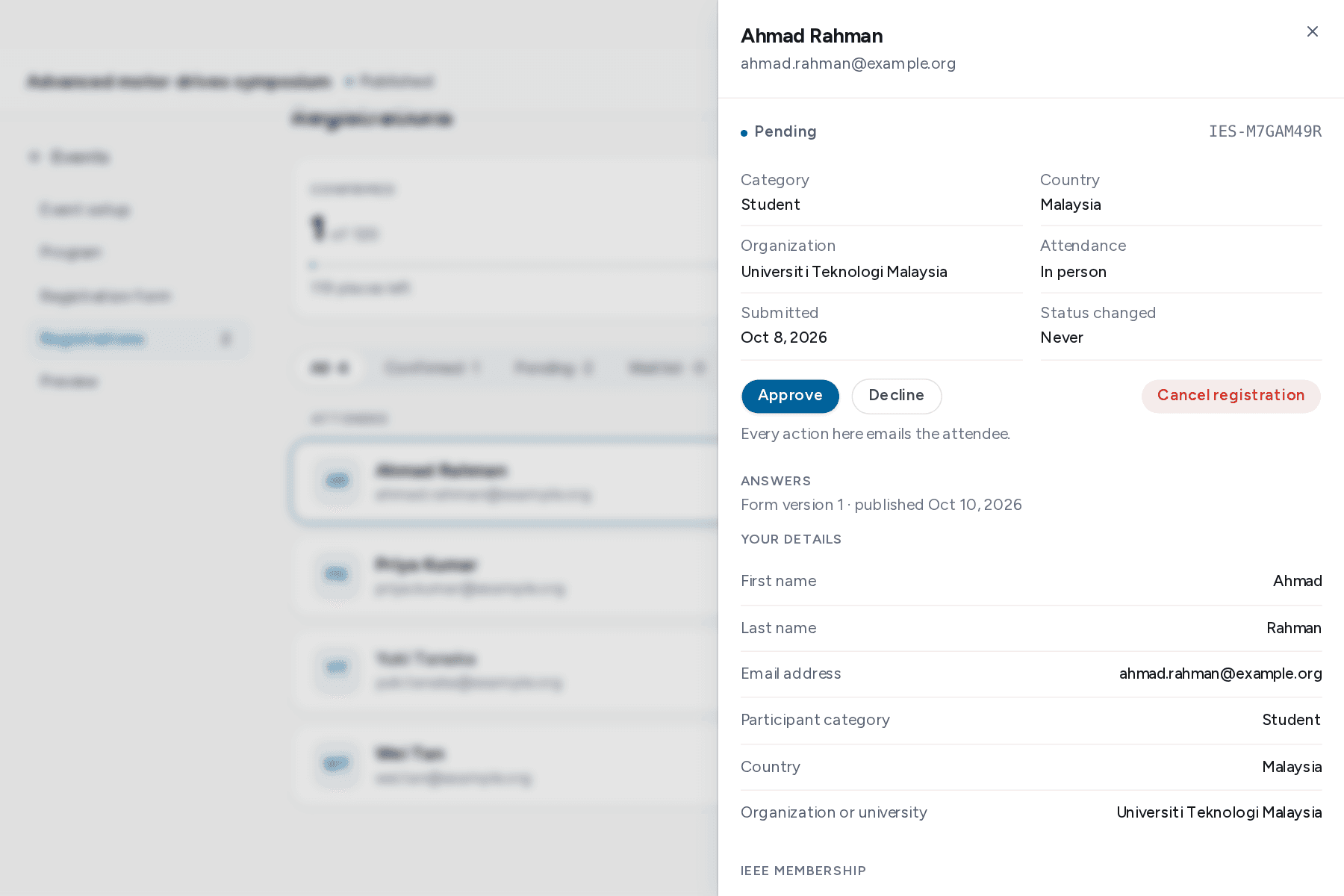Click the 'Every action here emails the attendee' note
The height and width of the screenshot is (896, 1344).
tap(875, 434)
